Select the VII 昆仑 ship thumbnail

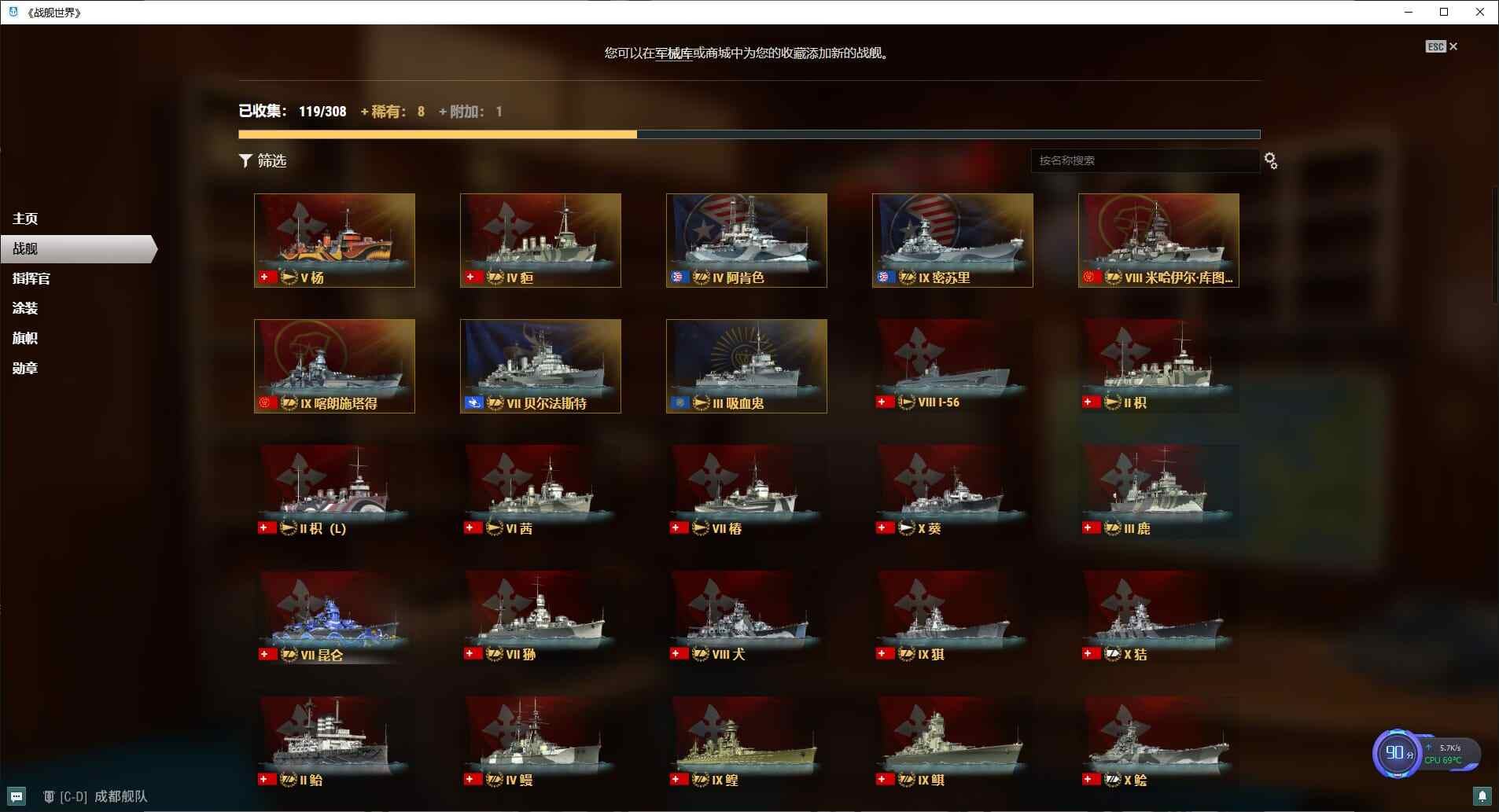pyautogui.click(x=334, y=617)
